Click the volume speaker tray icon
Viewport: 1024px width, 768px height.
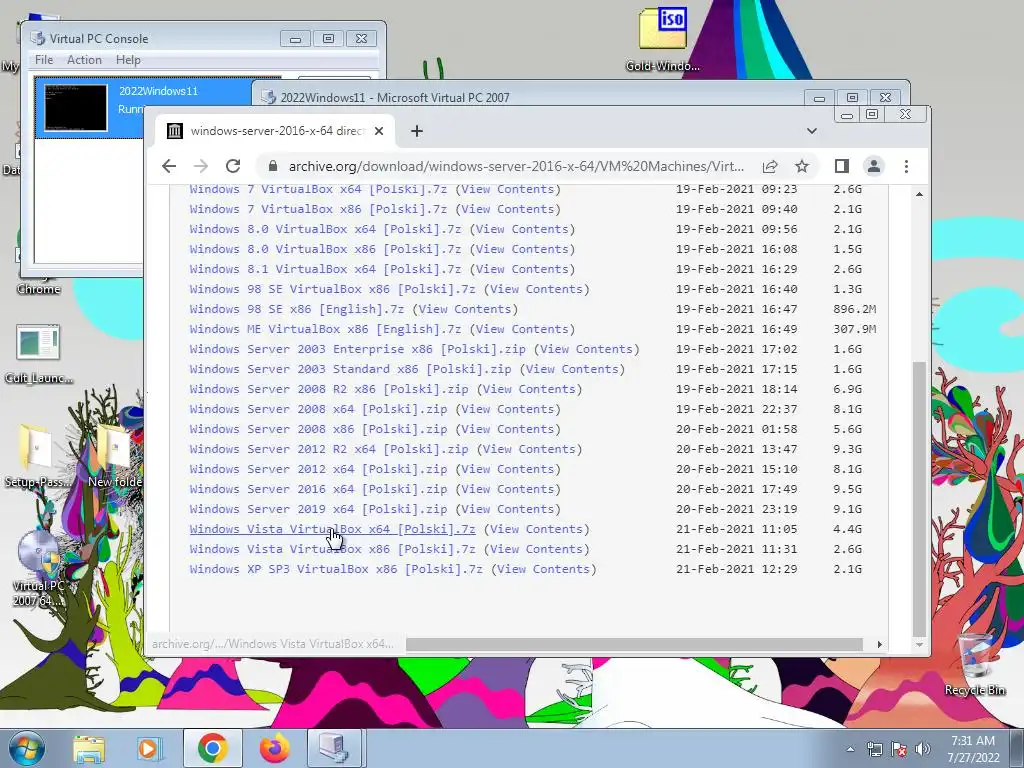click(x=923, y=750)
